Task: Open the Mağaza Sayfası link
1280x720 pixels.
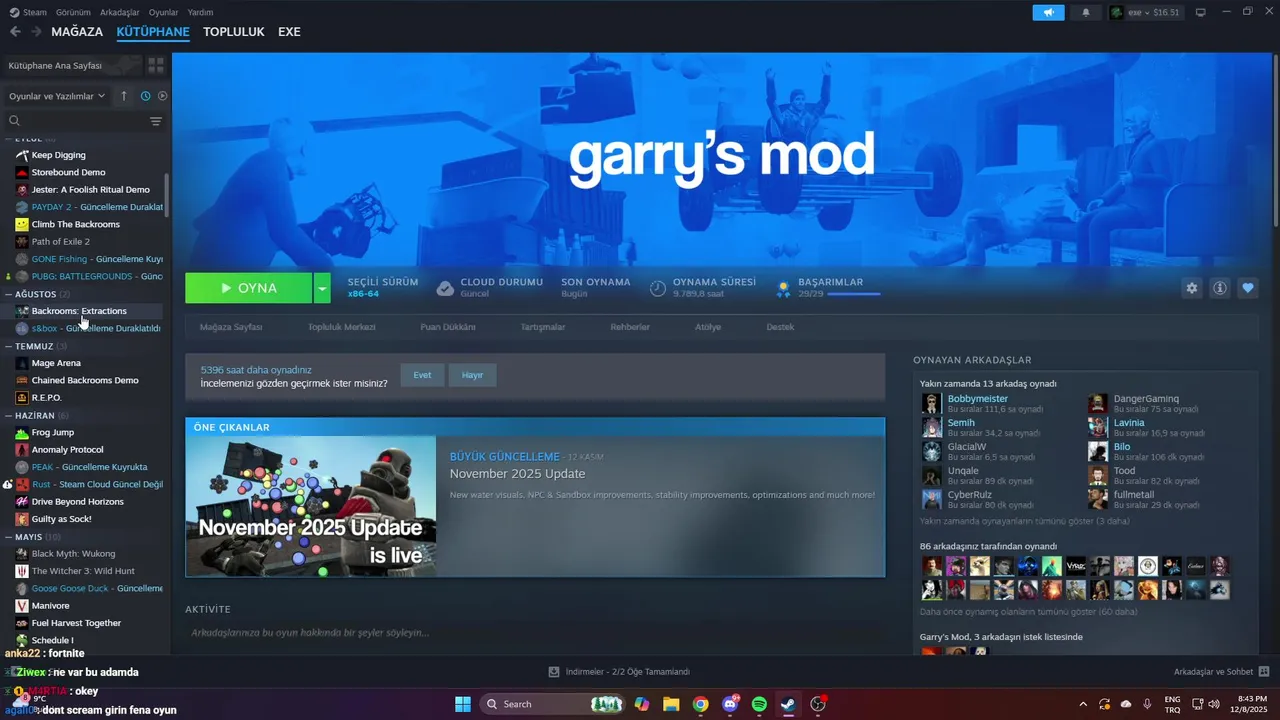Action: pyautogui.click(x=231, y=327)
